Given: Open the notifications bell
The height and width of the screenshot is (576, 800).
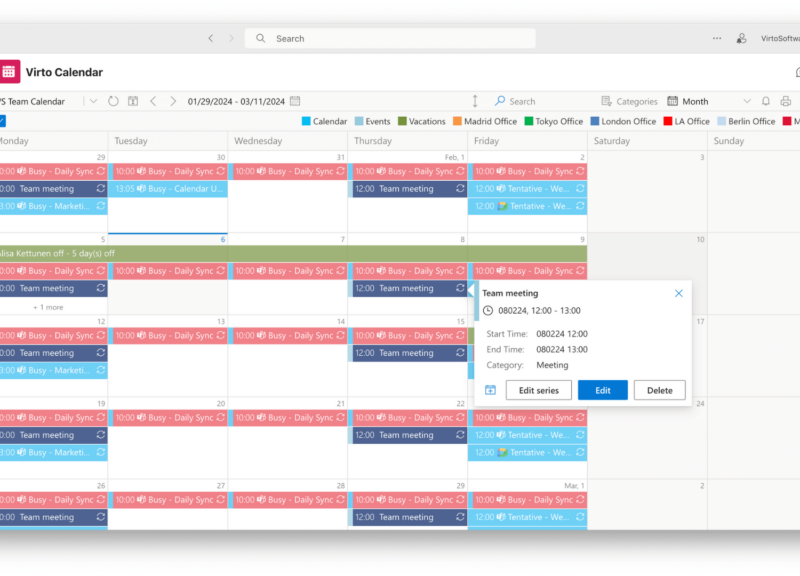Looking at the screenshot, I should pyautogui.click(x=766, y=101).
